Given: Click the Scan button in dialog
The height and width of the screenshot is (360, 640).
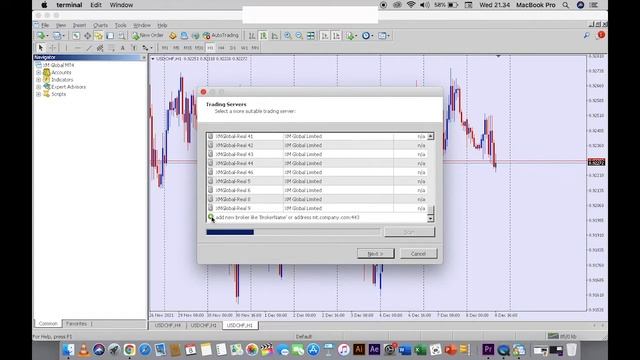Looking at the screenshot, I should 409,232.
